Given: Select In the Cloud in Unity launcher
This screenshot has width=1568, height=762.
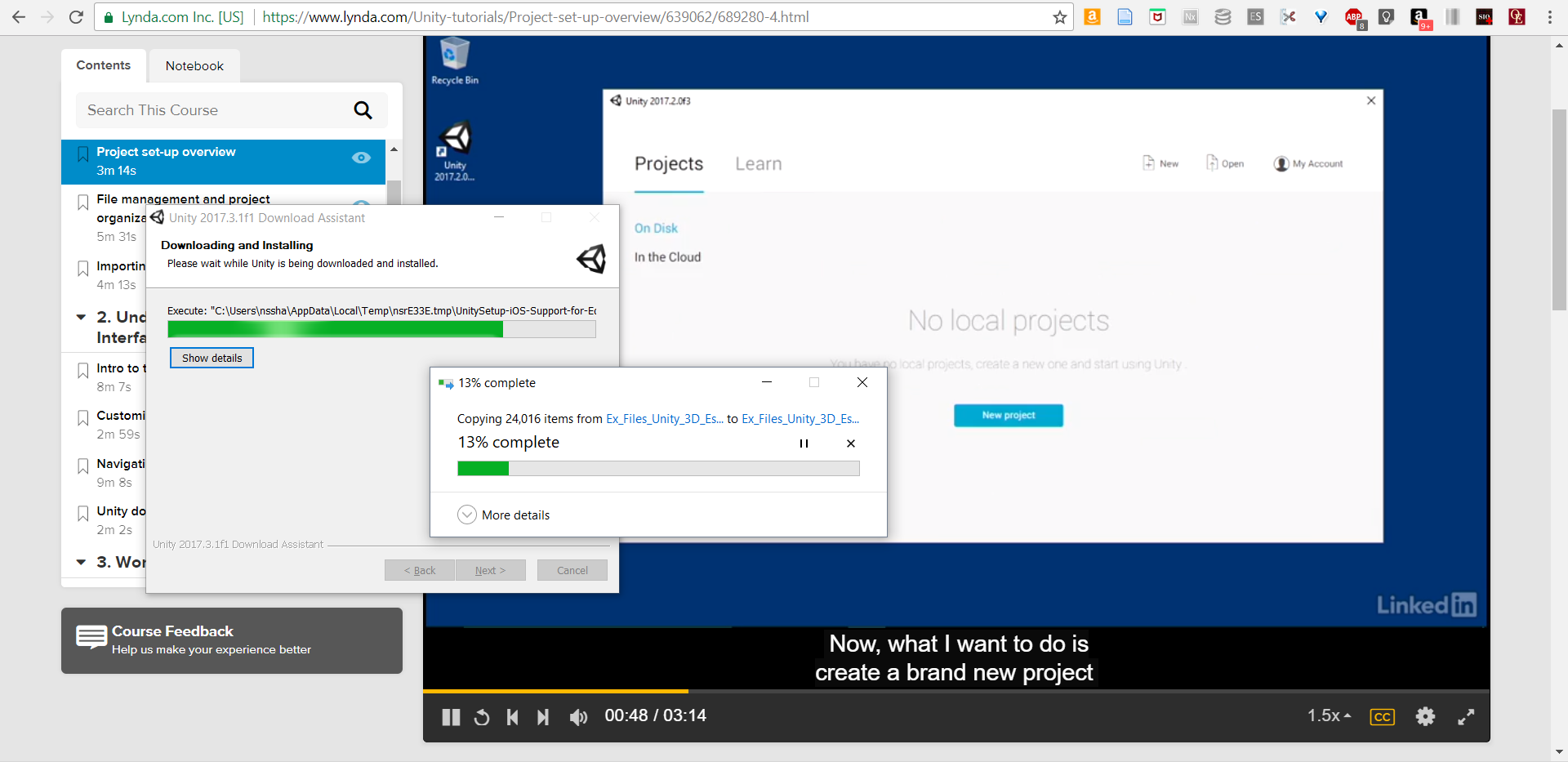Looking at the screenshot, I should point(667,257).
